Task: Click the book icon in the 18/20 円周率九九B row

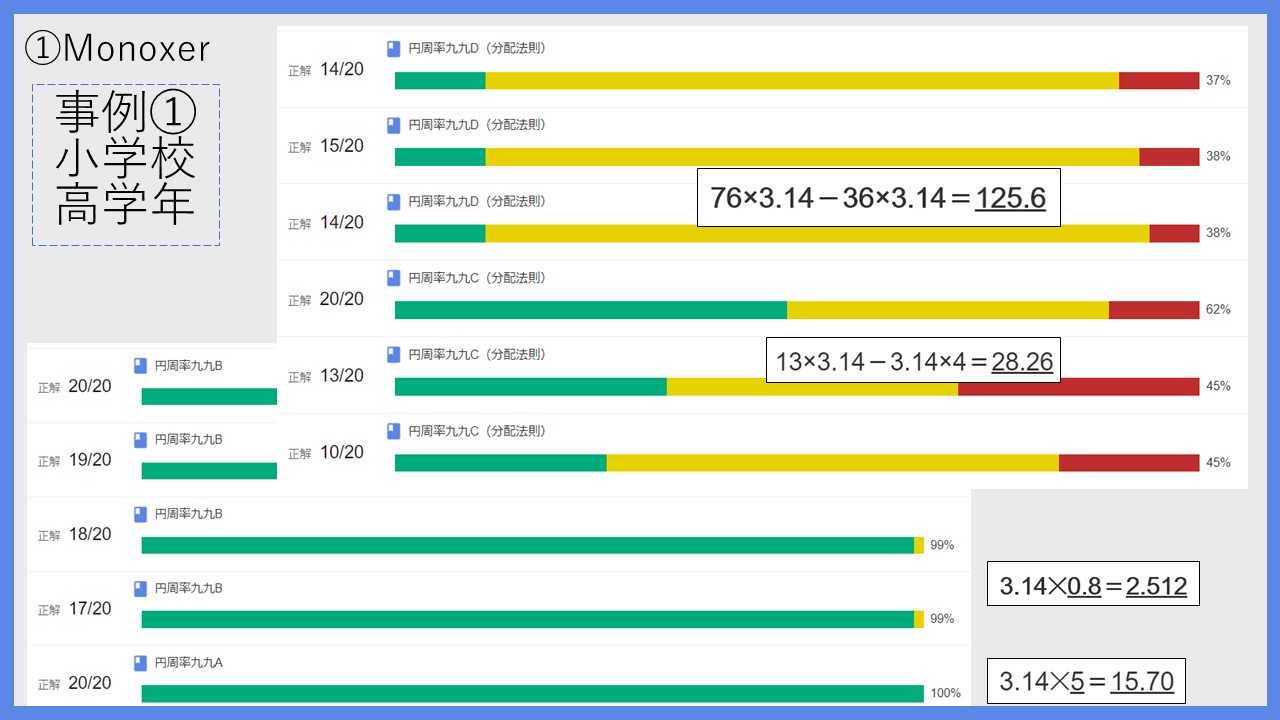Action: coord(140,514)
